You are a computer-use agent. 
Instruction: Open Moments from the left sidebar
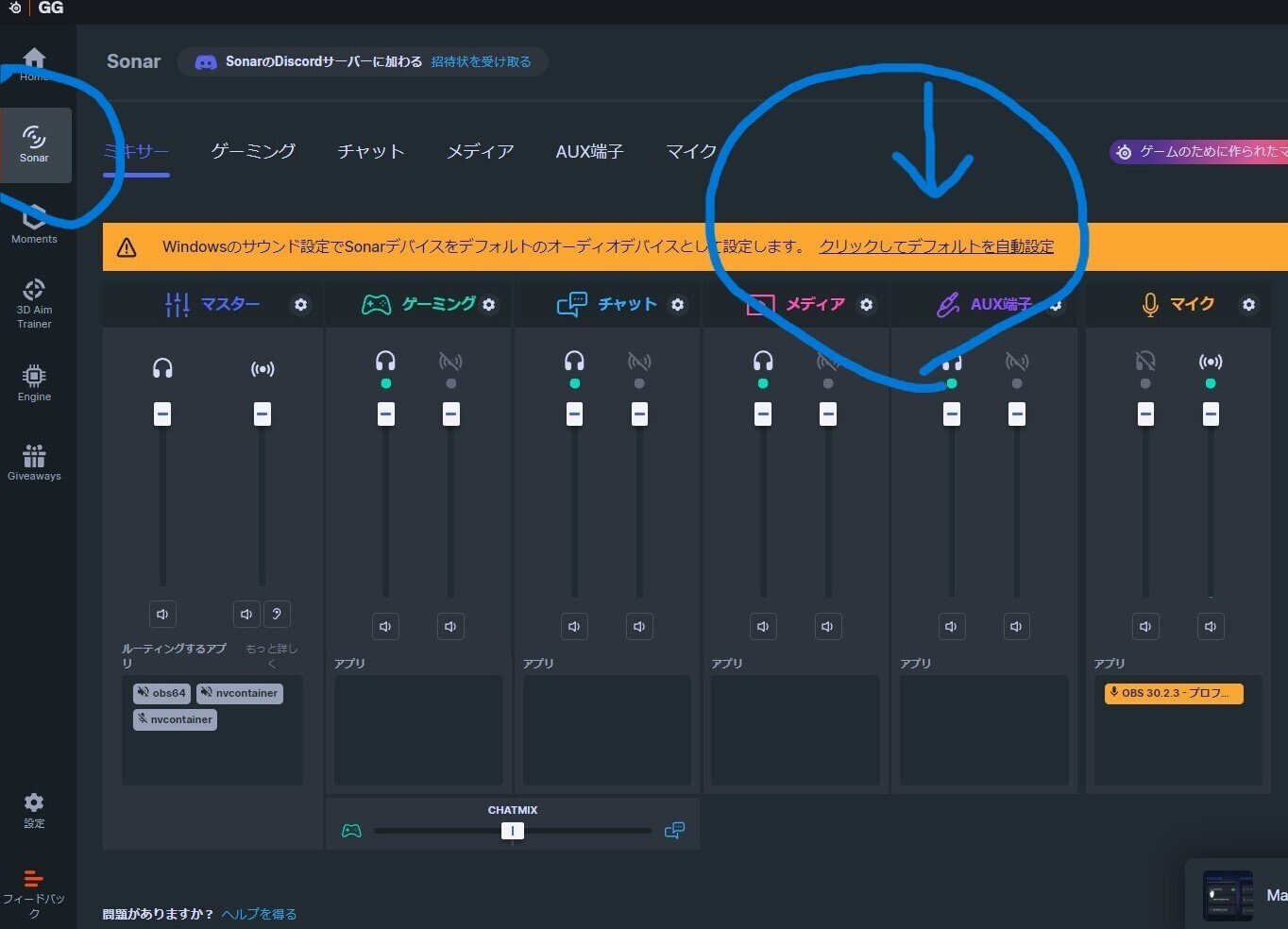[34, 224]
